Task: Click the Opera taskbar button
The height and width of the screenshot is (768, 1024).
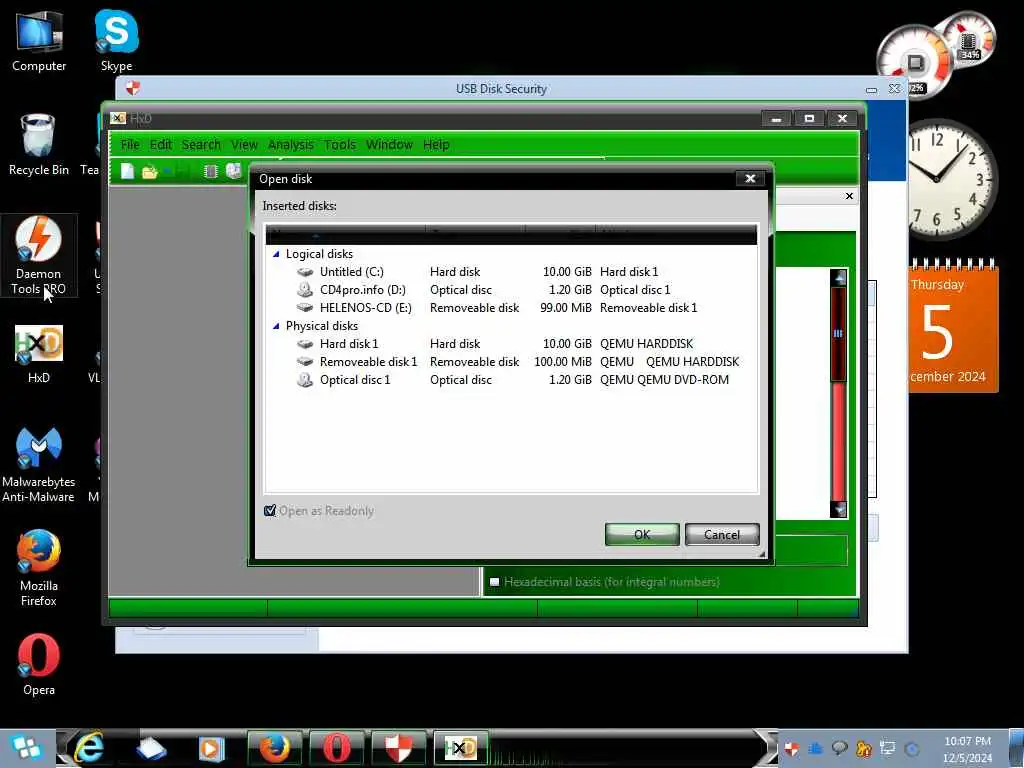Action: (336, 747)
